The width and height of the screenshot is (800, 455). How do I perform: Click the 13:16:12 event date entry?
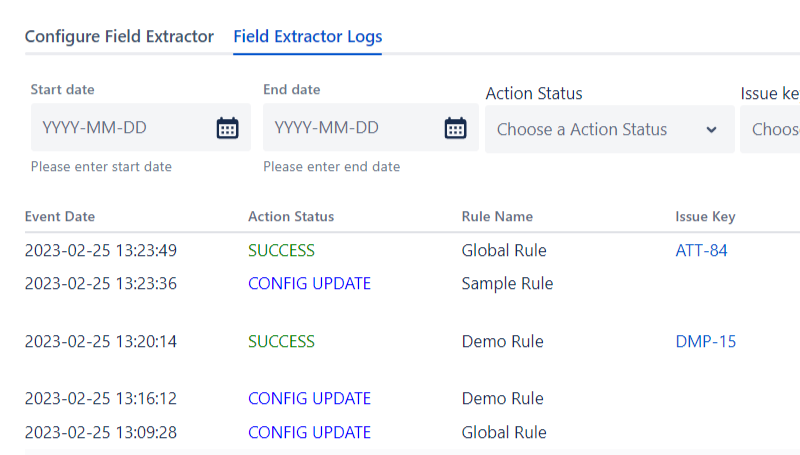click(100, 399)
